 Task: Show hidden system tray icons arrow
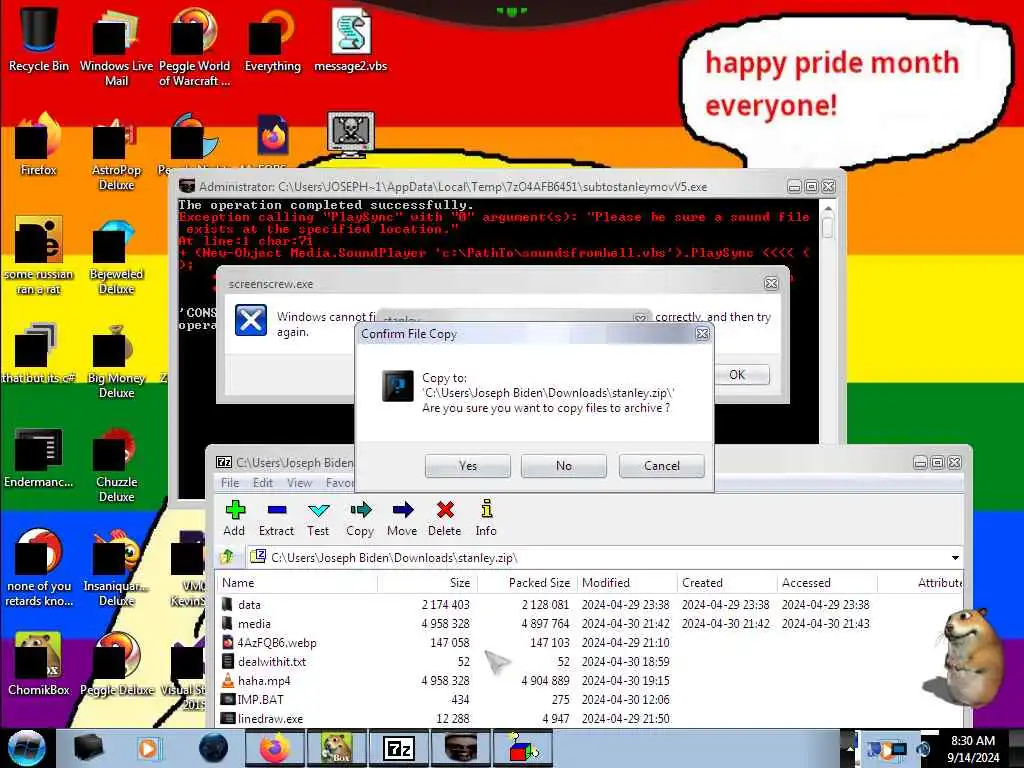point(850,748)
